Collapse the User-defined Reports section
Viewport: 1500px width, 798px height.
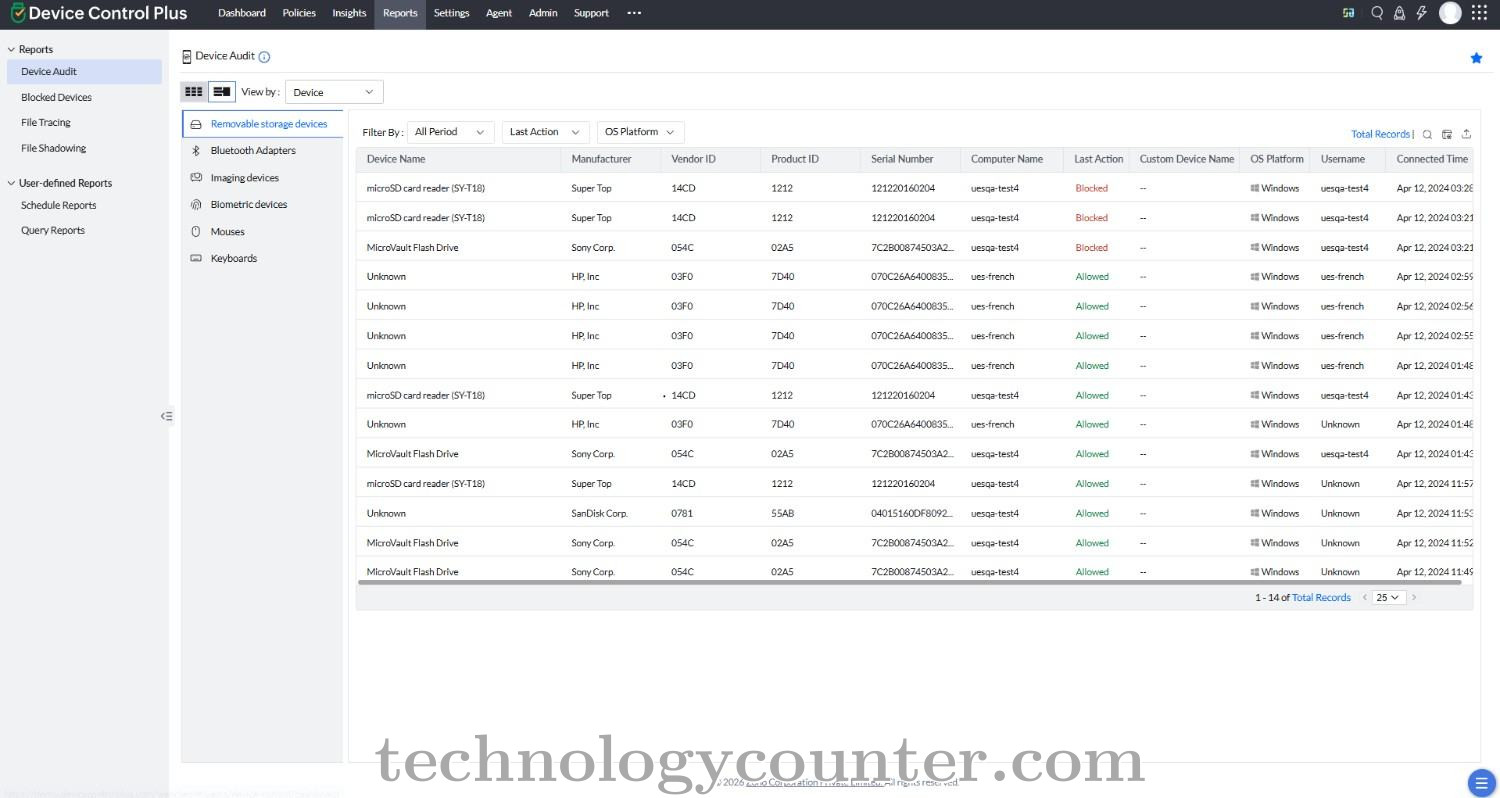(11, 183)
